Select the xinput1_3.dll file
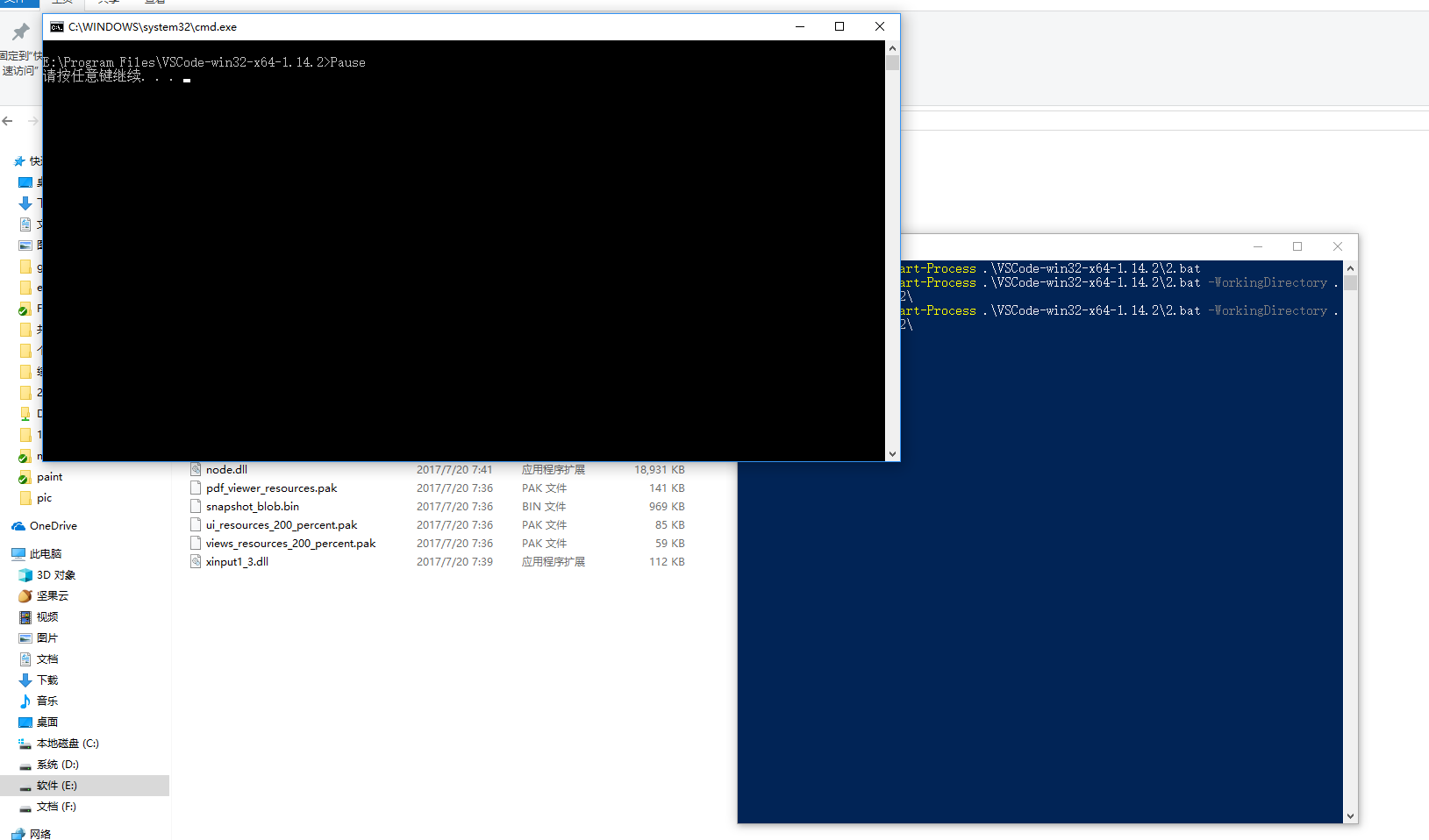Screen dimensions: 1429x840 point(237,562)
